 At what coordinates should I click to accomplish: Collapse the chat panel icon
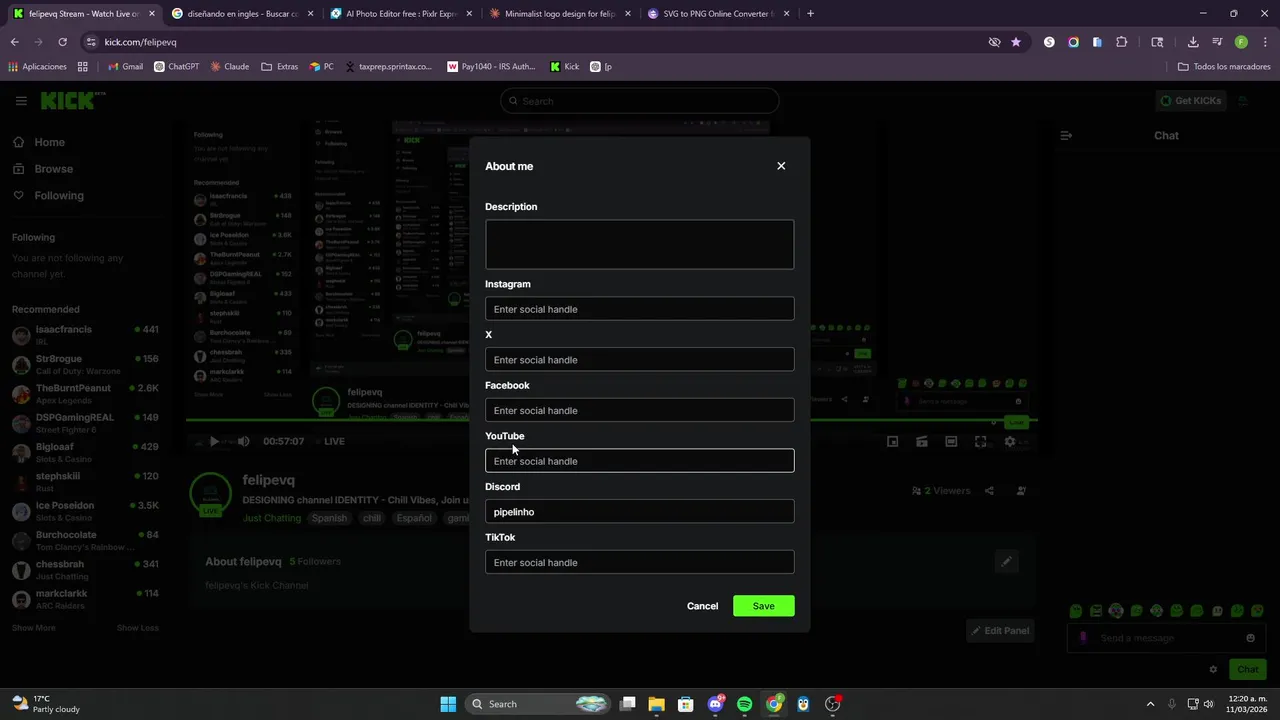(1066, 136)
